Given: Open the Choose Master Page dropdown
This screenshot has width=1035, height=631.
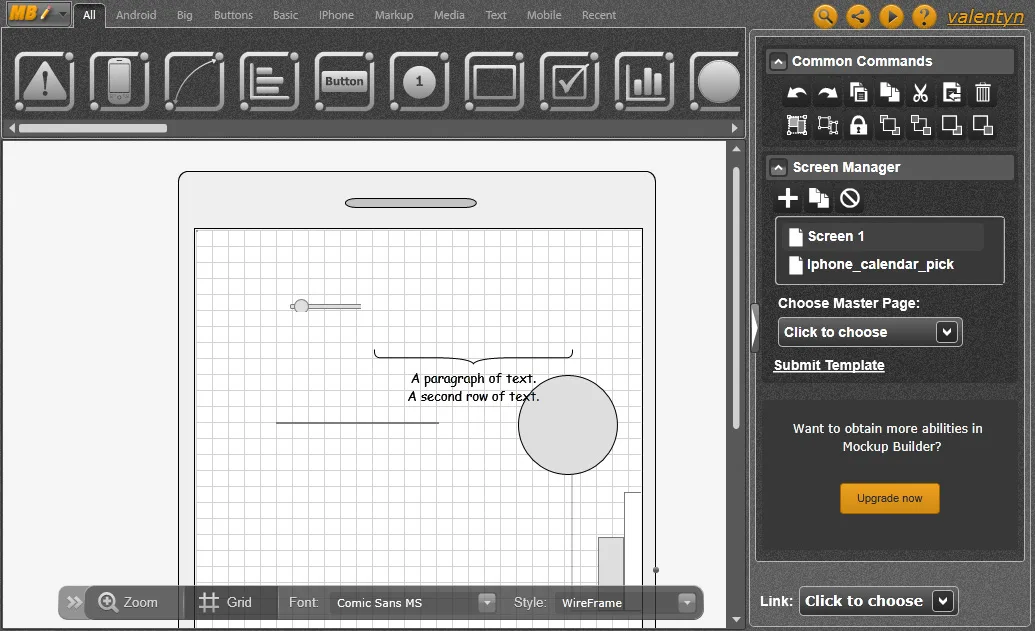Looking at the screenshot, I should click(x=870, y=332).
